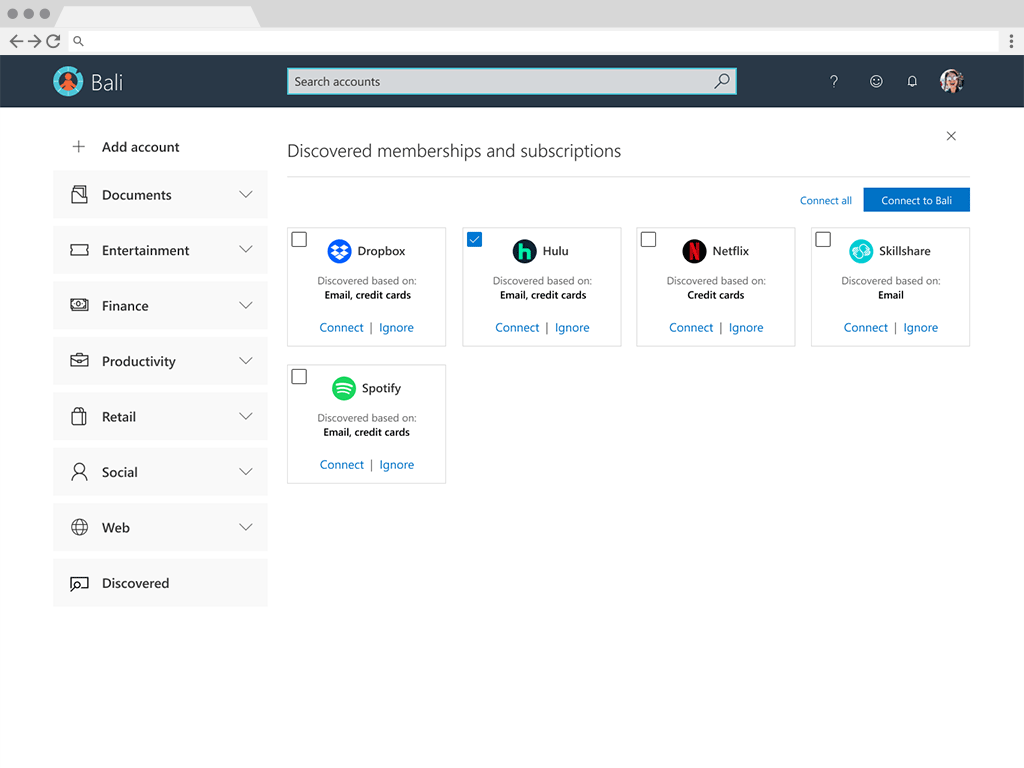Click the Web globe icon
Viewport: 1024px width, 768px height.
(x=79, y=527)
